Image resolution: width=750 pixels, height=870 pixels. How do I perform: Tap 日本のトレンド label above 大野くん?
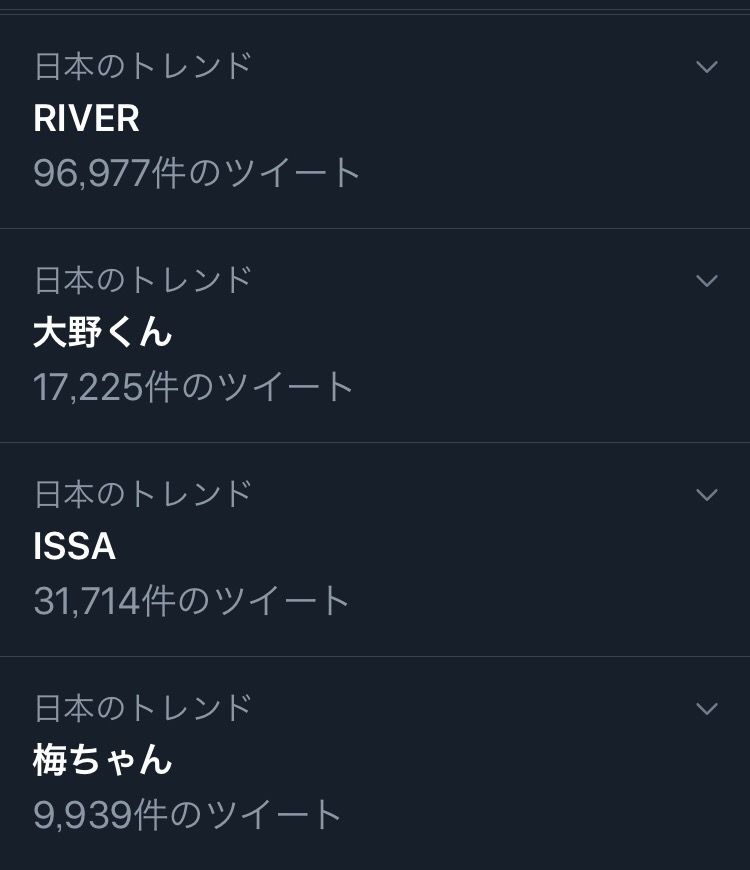tap(143, 280)
